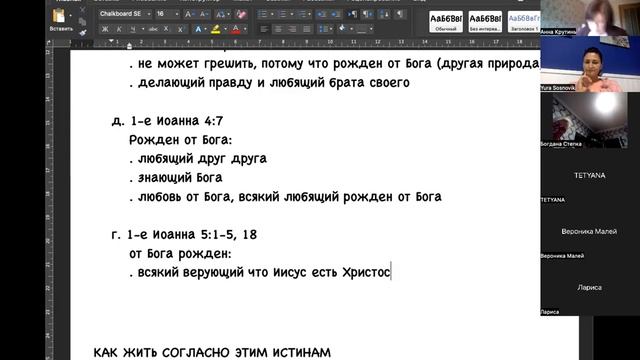Screen dimensions: 640x360
Task: Clear all formatting with eraser icon
Action: (x=241, y=14)
